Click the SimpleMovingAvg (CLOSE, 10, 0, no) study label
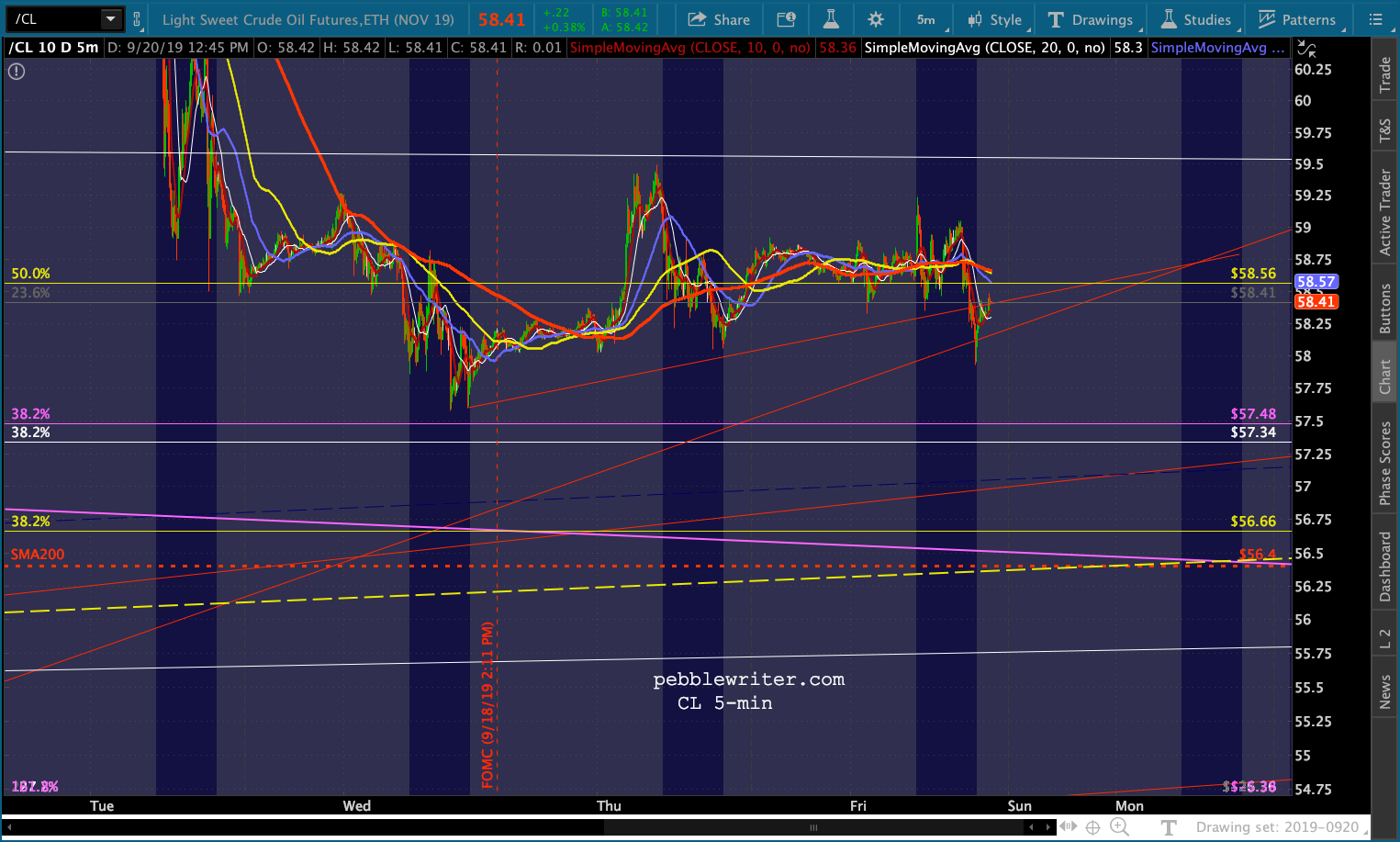This screenshot has height=842, width=1400. coord(689,48)
